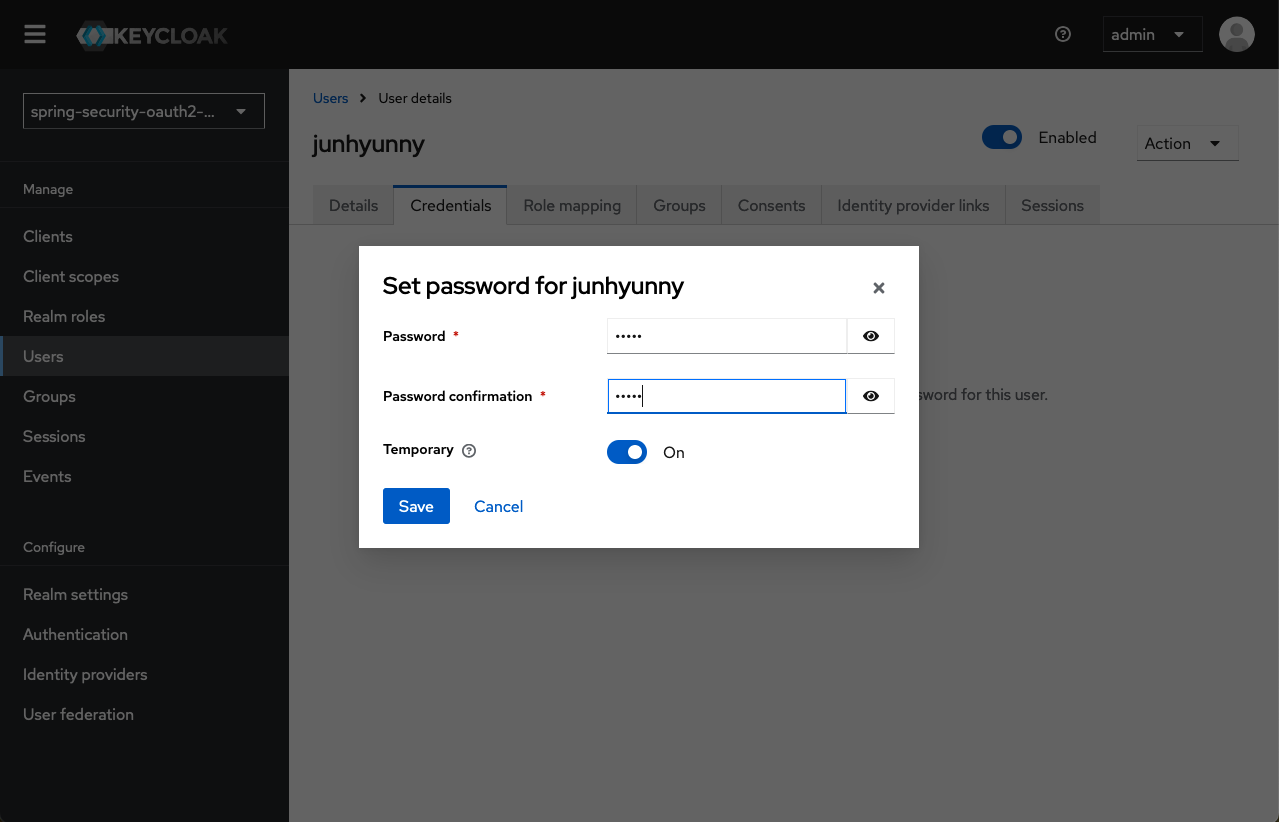Screen dimensions: 1279x822
Task: Open Identity providers in the sidebar
Action: (144, 674)
